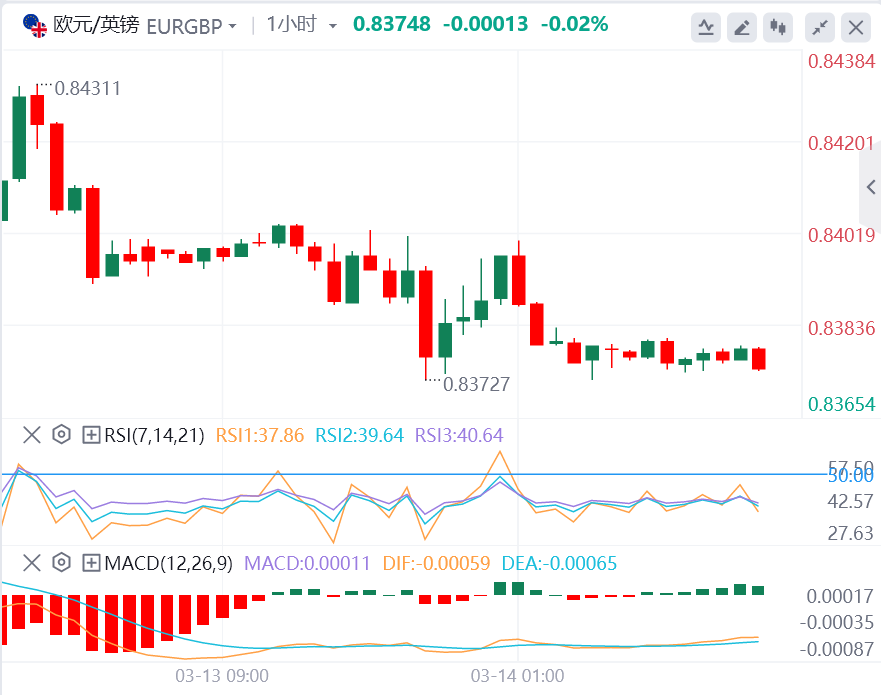The width and height of the screenshot is (881, 695).
Task: Click RSI3:40.64 value
Action: pos(459,435)
